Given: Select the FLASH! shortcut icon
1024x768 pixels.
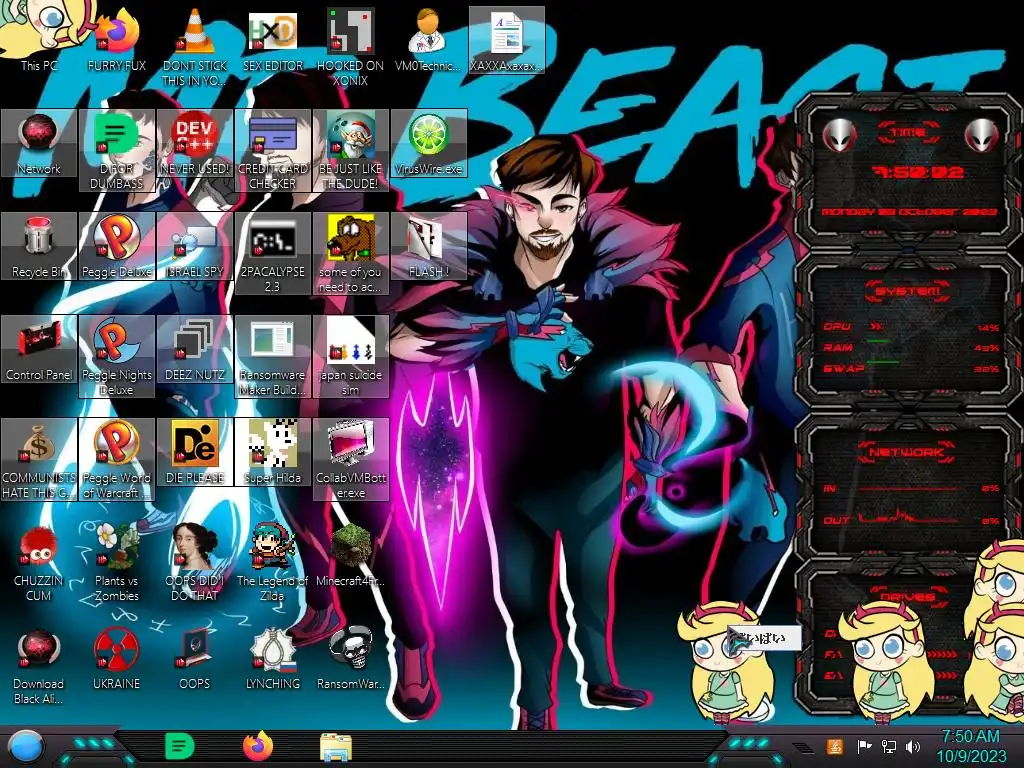Looking at the screenshot, I should 428,246.
